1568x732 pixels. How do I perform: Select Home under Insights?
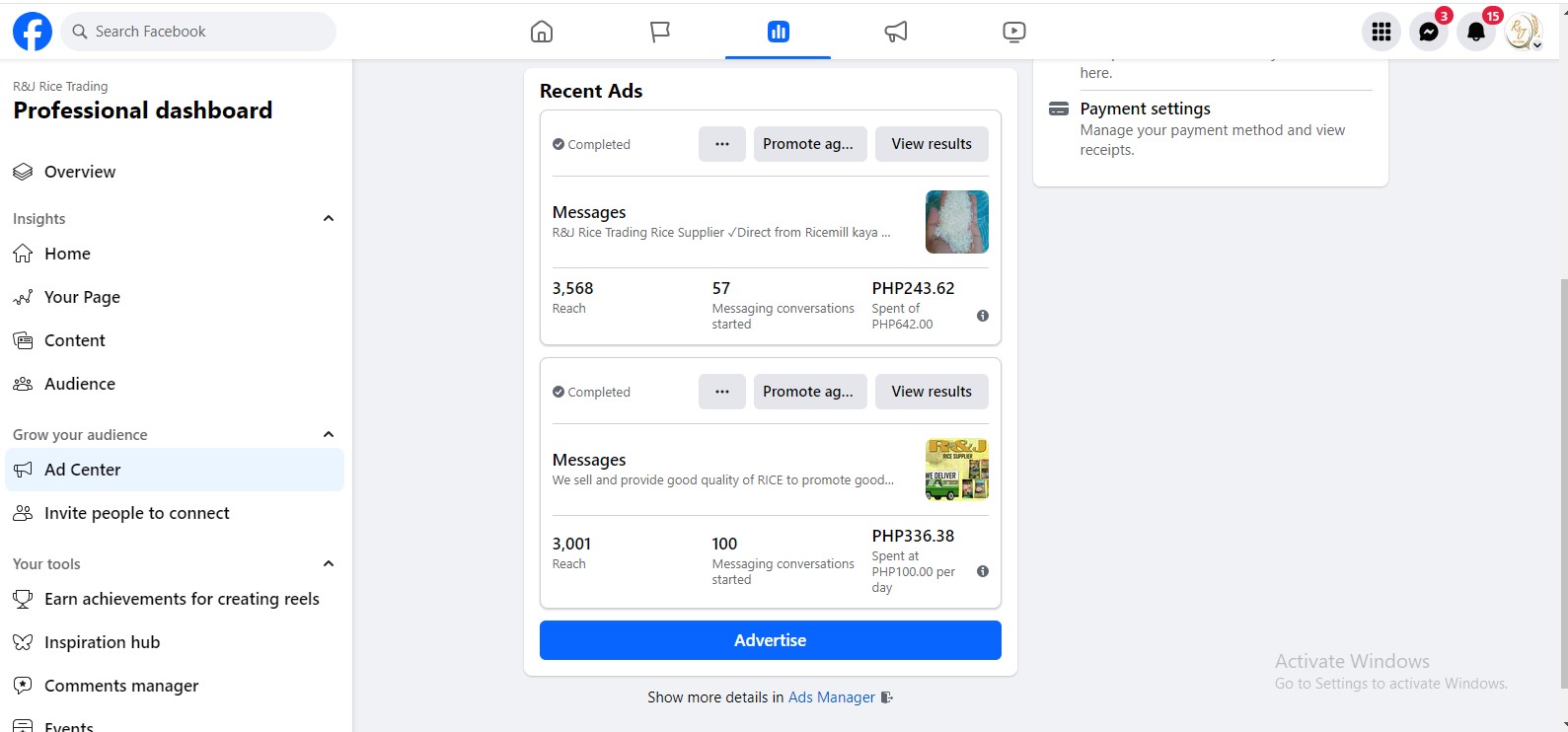(x=175, y=254)
